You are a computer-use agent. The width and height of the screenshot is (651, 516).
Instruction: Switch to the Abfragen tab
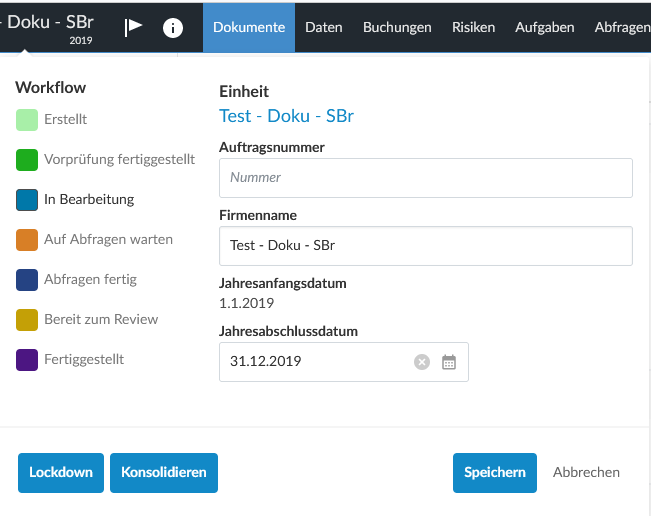622,27
